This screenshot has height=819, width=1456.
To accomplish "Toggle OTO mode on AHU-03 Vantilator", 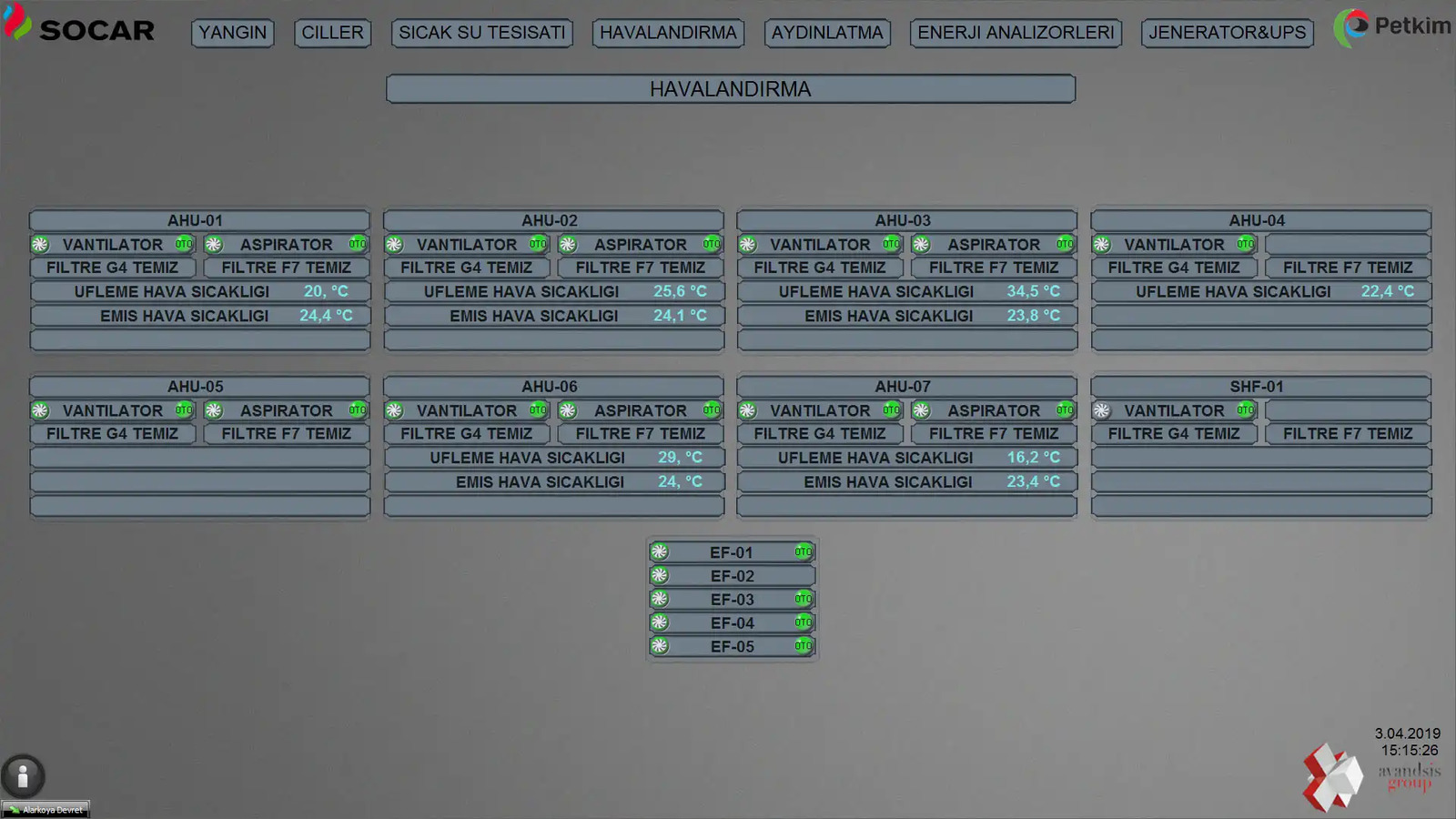I will 891,244.
